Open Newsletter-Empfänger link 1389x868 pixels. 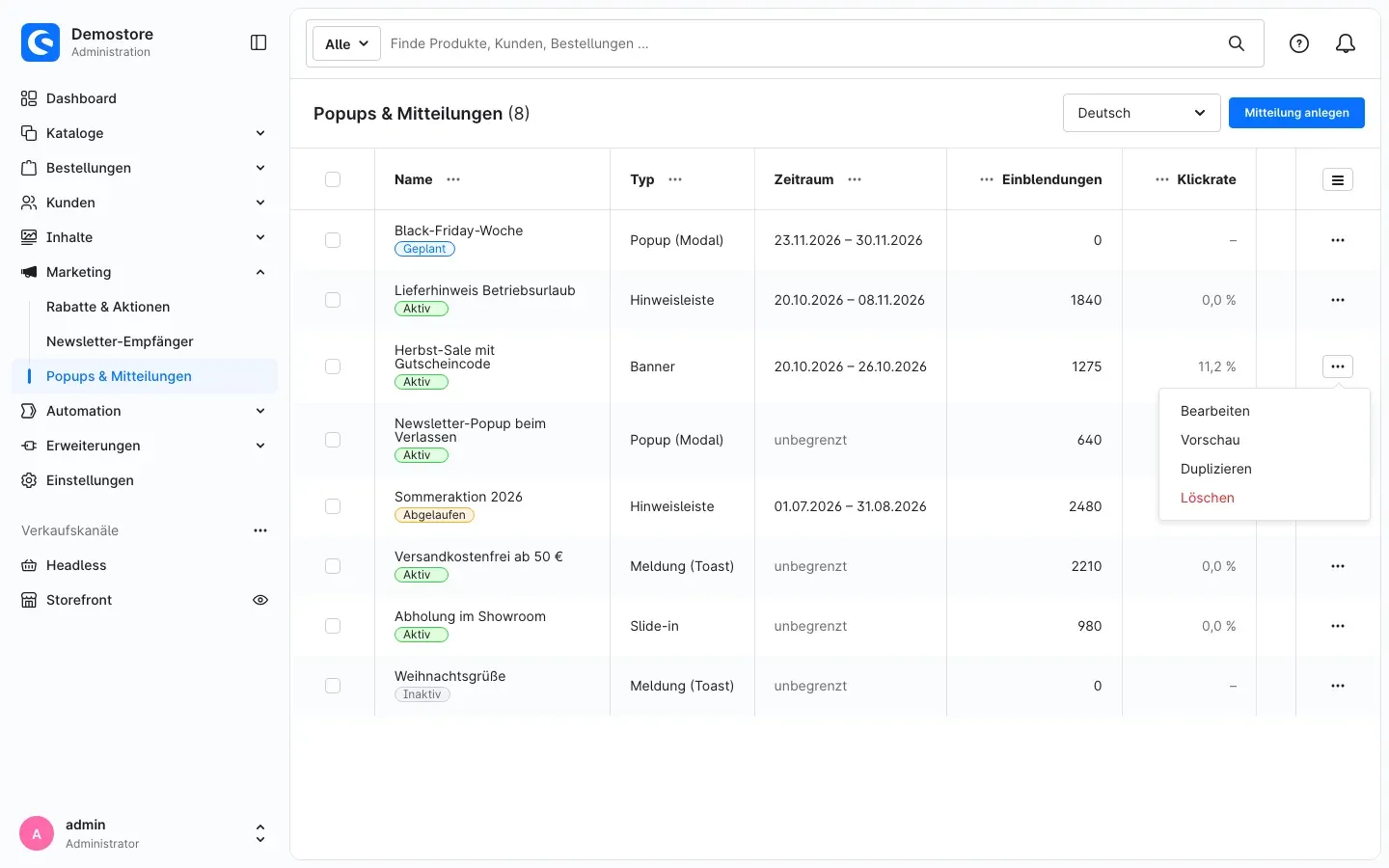[120, 341]
